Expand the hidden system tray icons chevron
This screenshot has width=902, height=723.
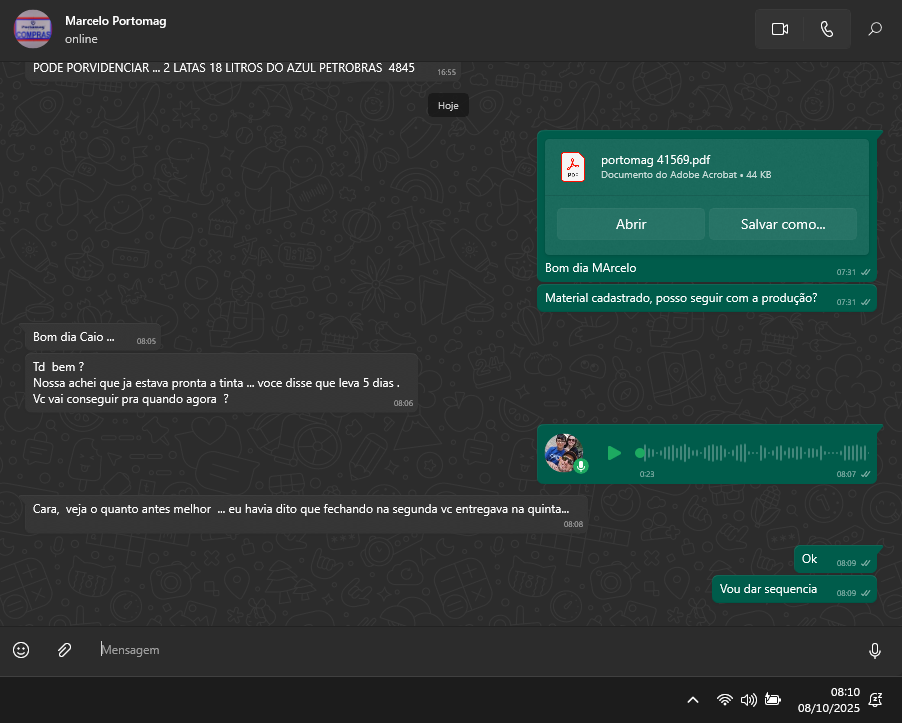tap(692, 700)
